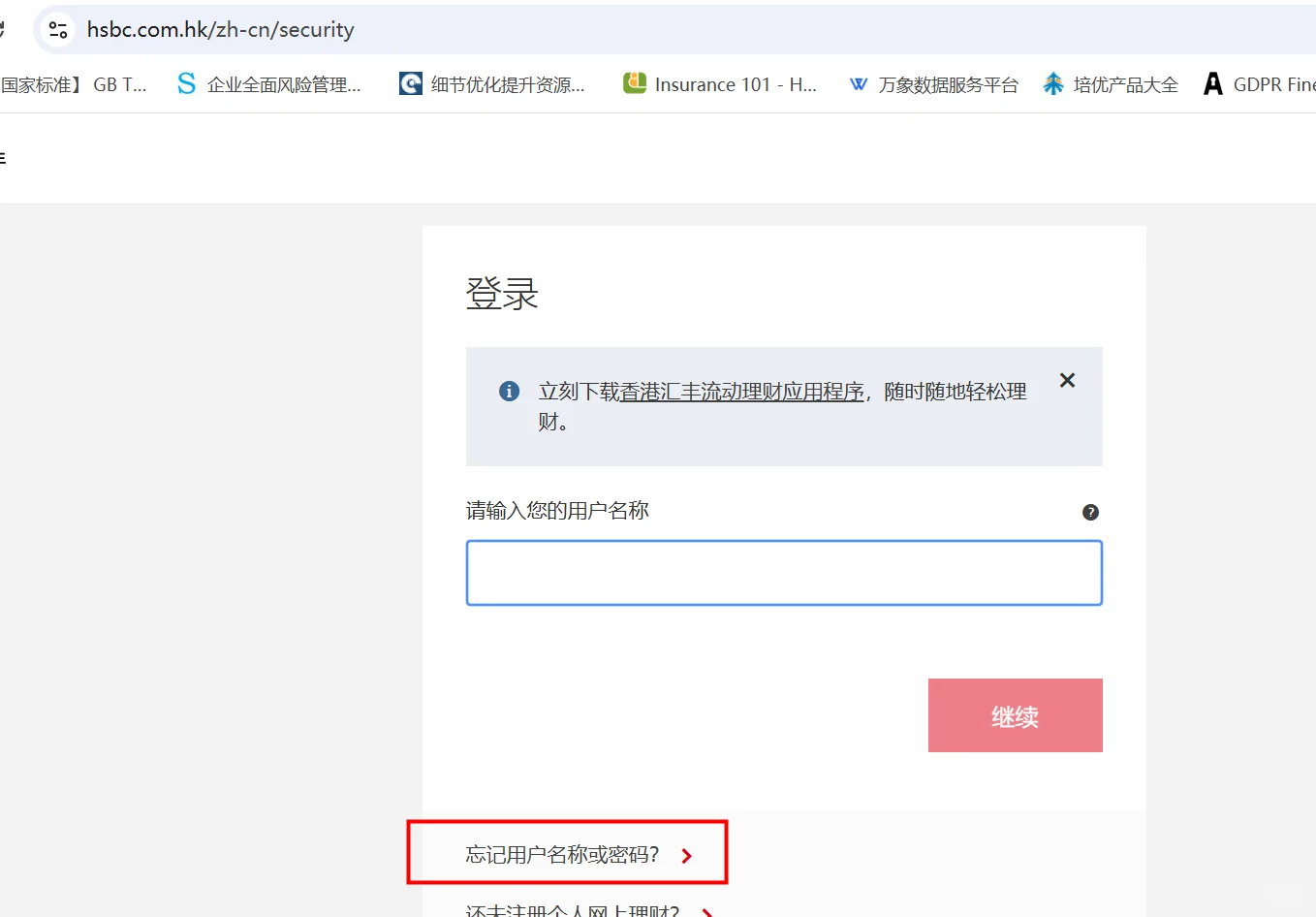This screenshot has width=1316, height=917.
Task: Click the hsbc.com.hk address bar
Action: (220, 29)
